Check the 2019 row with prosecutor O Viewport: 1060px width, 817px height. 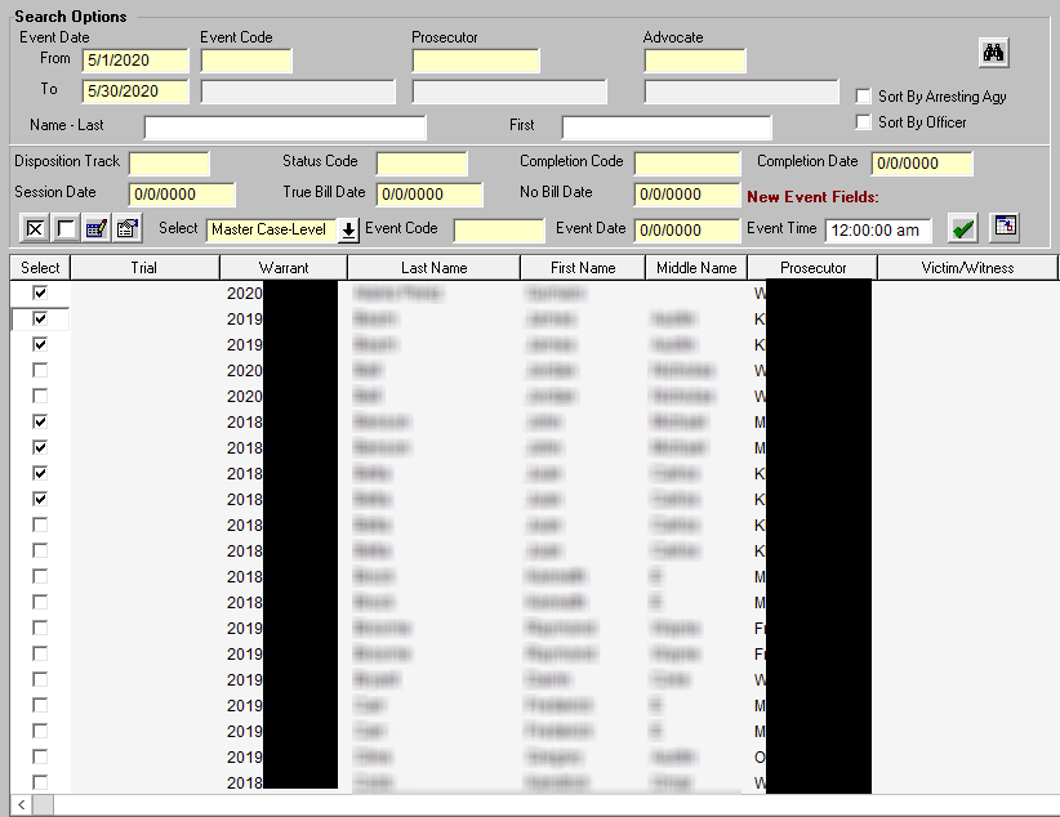41,757
